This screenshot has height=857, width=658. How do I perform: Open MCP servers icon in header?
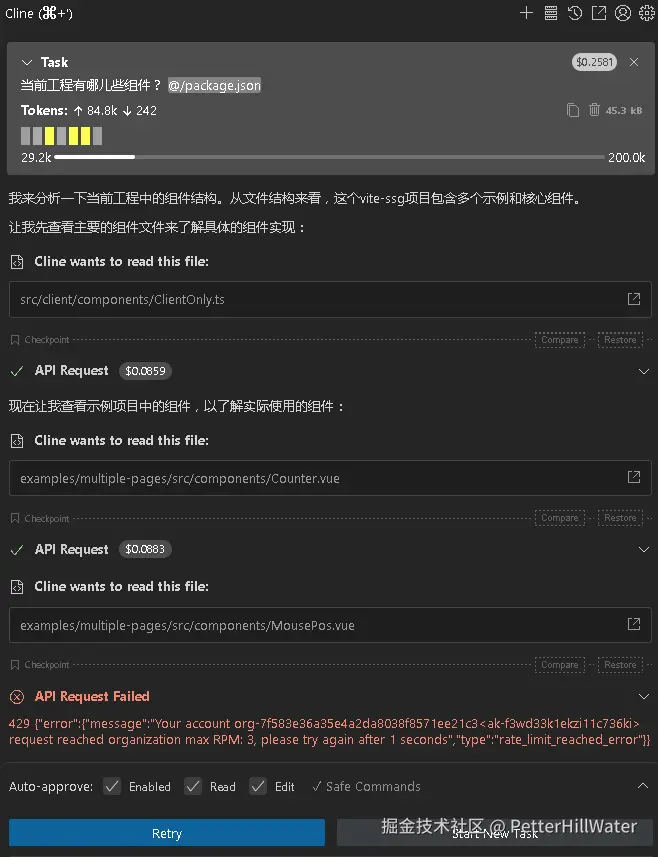tap(551, 13)
